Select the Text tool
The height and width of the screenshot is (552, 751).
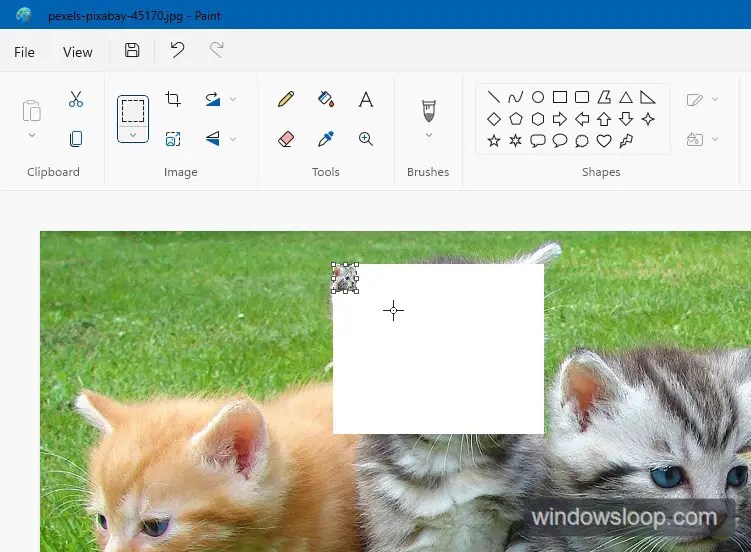tap(366, 99)
